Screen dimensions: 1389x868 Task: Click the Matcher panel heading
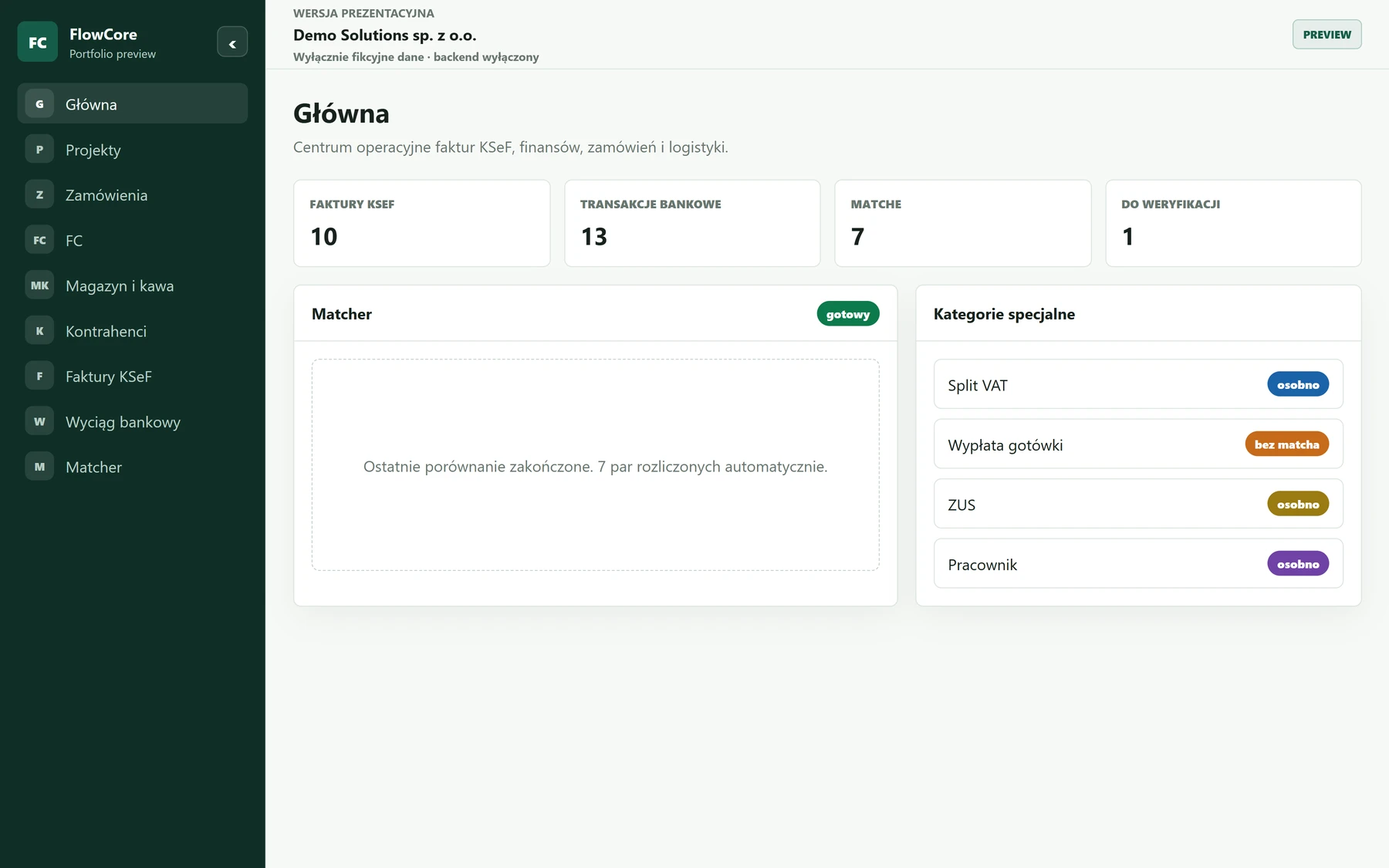click(342, 314)
